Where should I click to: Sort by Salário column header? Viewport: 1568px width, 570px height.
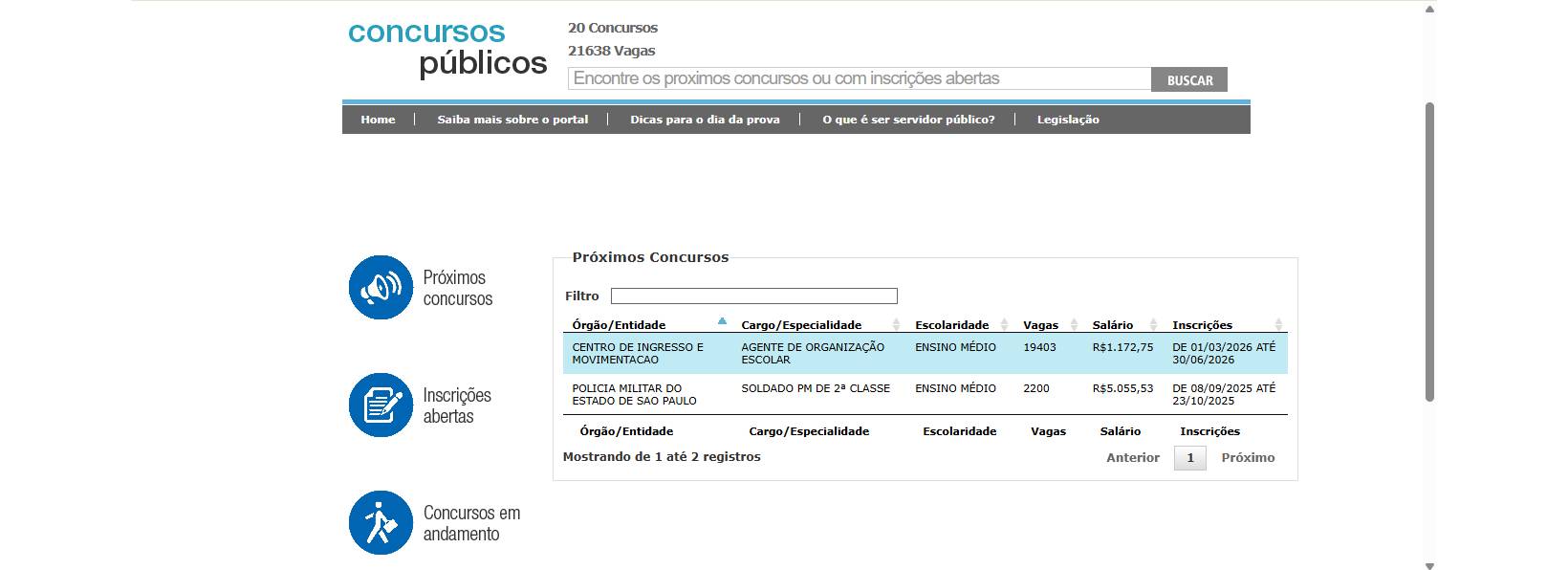pos(1112,325)
